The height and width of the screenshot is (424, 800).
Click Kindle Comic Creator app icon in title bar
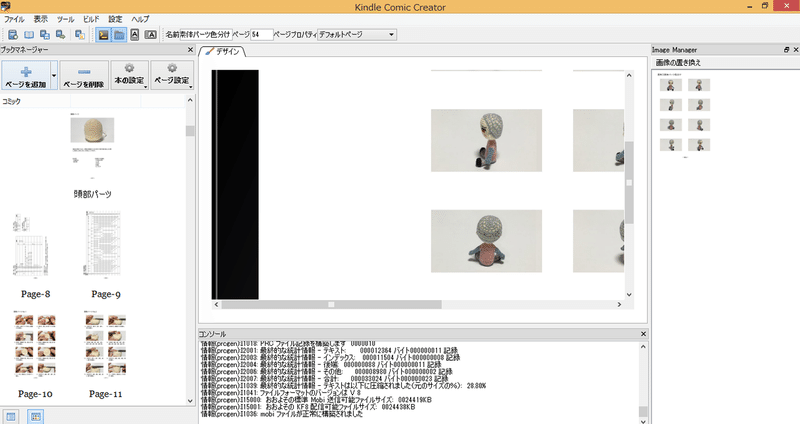(6, 7)
